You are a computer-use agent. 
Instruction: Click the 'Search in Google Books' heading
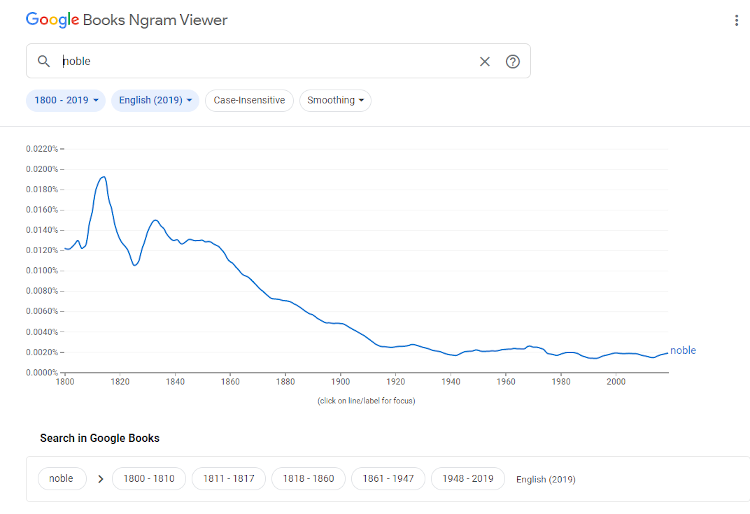(99, 438)
